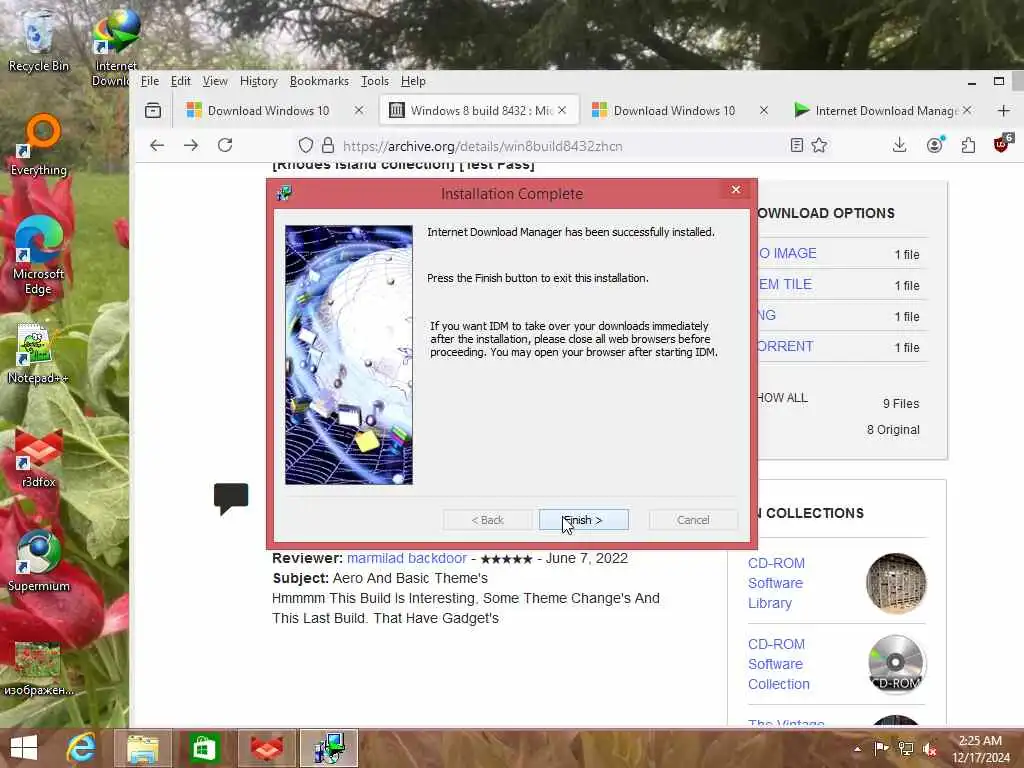Open the File menu in Firefox
The width and height of the screenshot is (1024, 768).
point(150,81)
